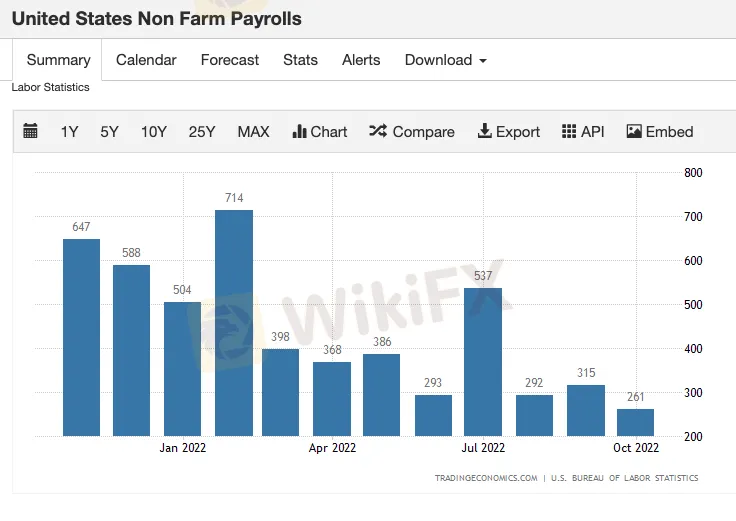Click the bar labeled 398
Viewport: 736px width, 521px height.
tap(280, 392)
